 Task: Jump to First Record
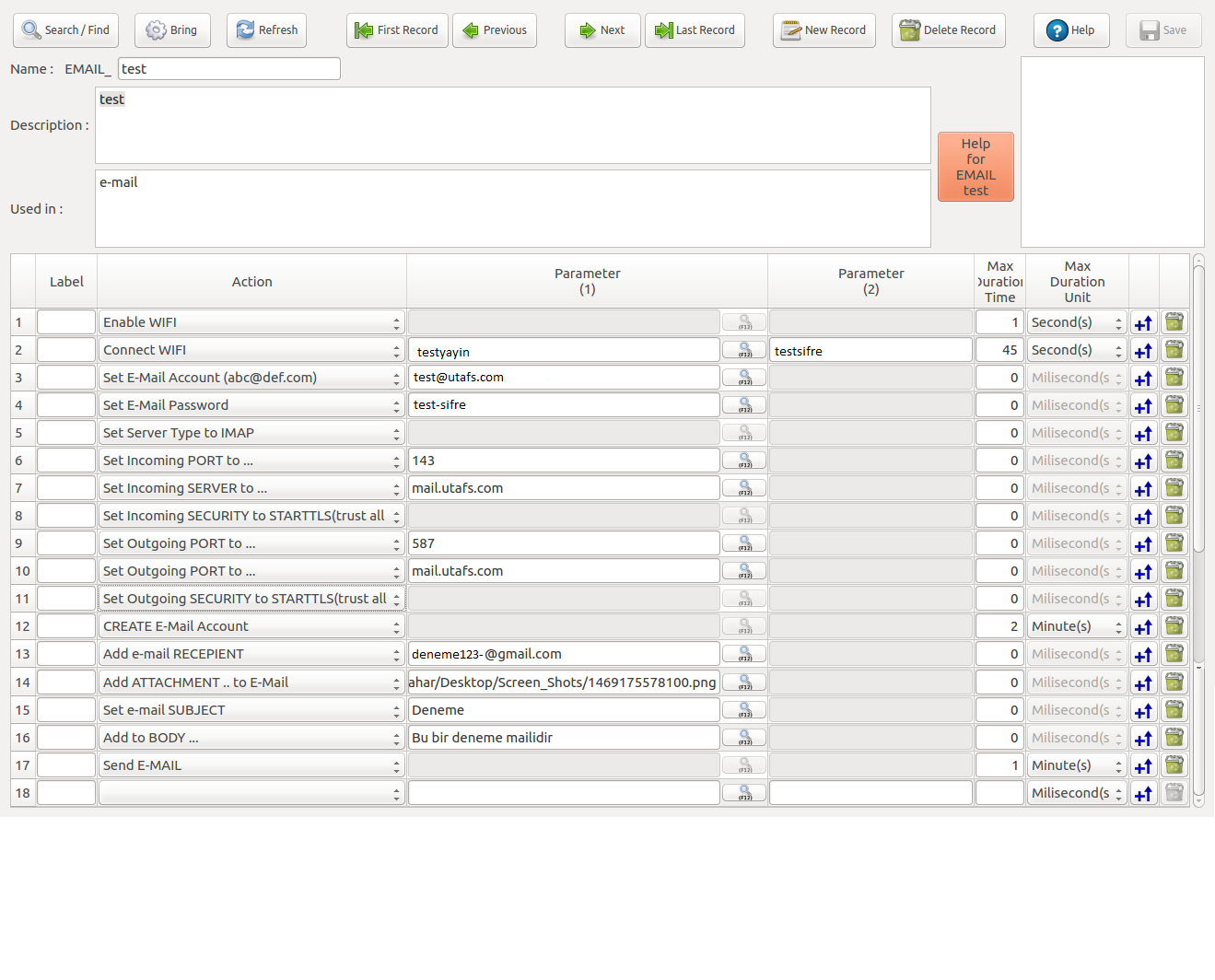pyautogui.click(x=397, y=30)
